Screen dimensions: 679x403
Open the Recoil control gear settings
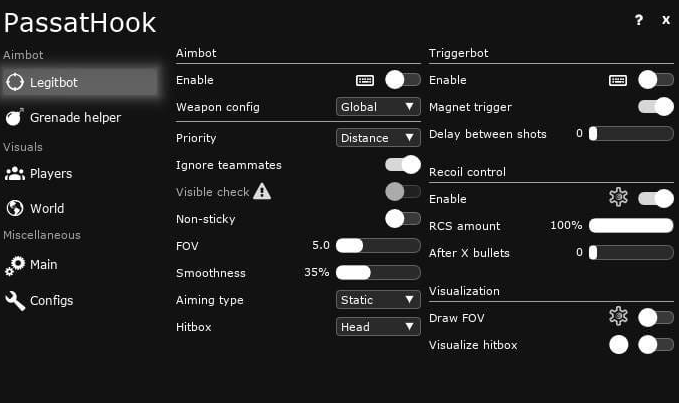coord(618,198)
